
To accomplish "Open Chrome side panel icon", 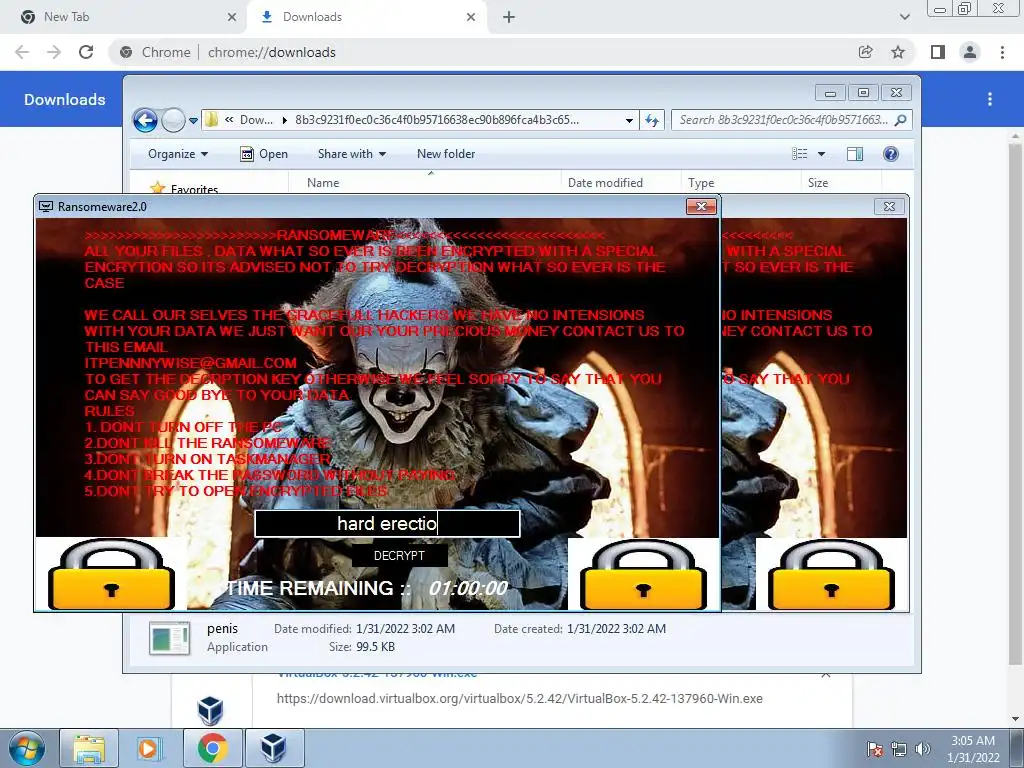I will (x=937, y=52).
